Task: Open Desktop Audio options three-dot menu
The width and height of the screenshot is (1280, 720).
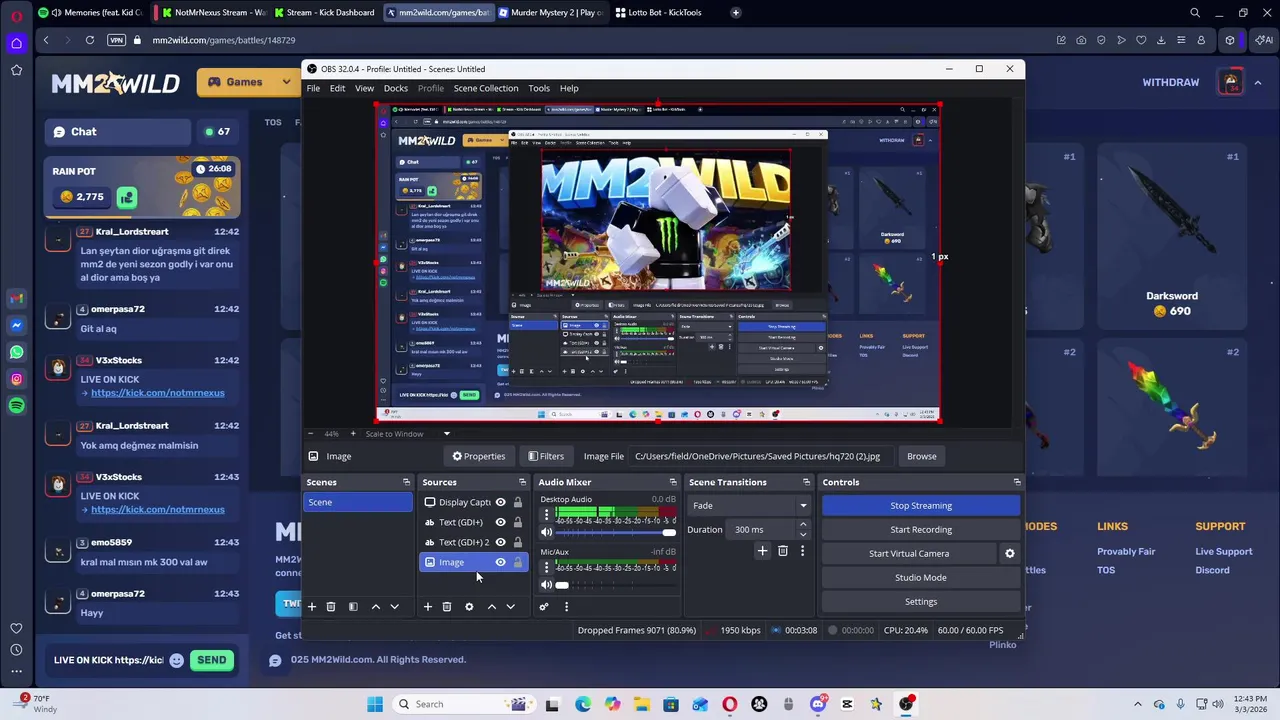Action: (x=546, y=516)
